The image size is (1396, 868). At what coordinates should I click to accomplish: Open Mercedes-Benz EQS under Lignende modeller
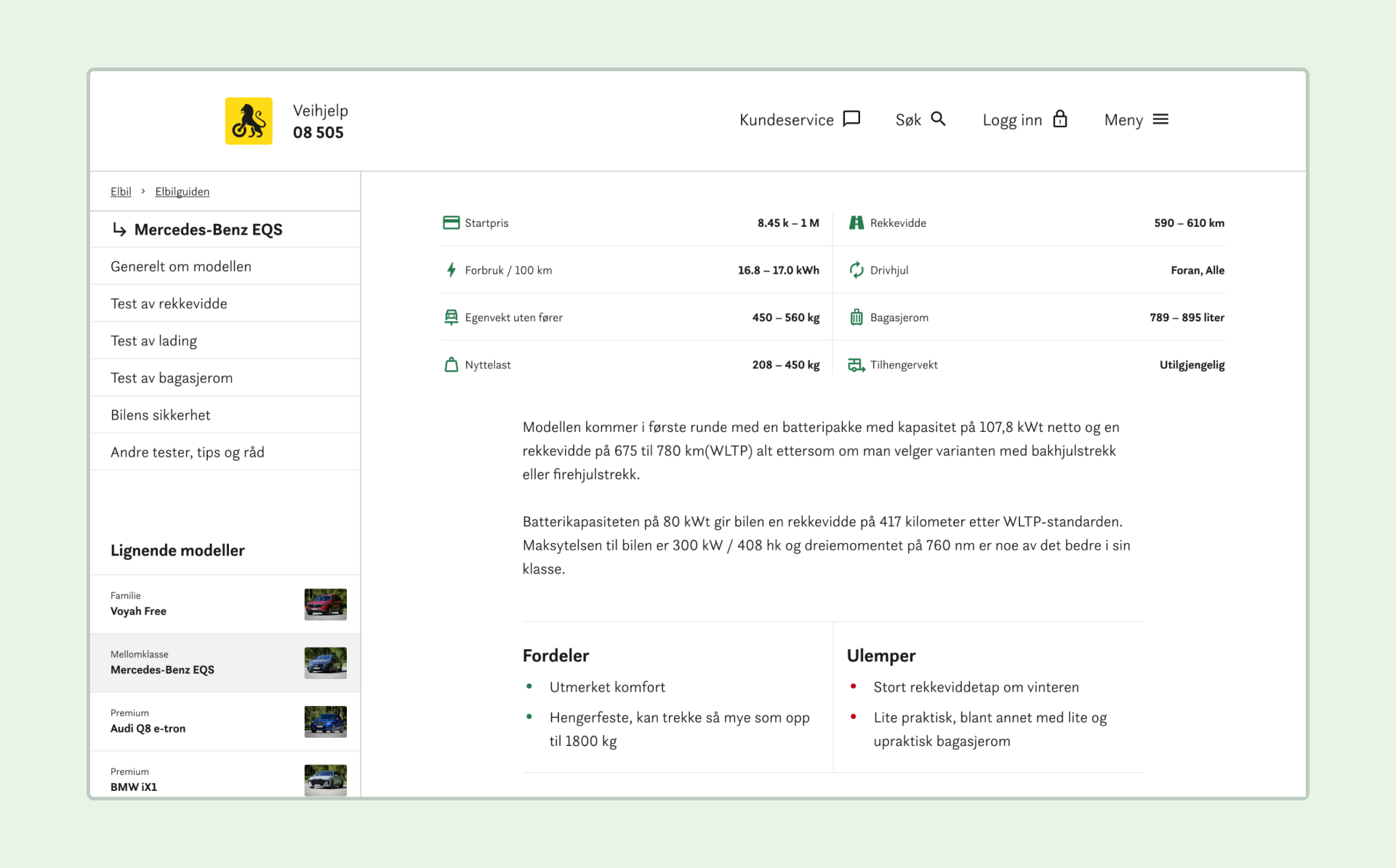click(x=225, y=663)
